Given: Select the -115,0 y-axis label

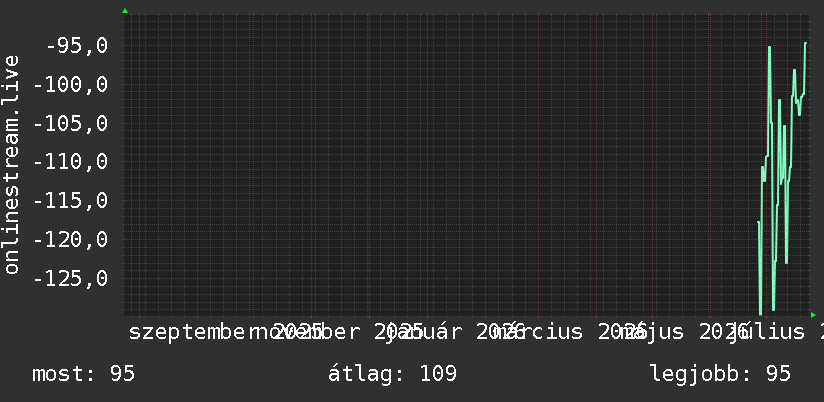Looking at the screenshot, I should coord(71,201).
